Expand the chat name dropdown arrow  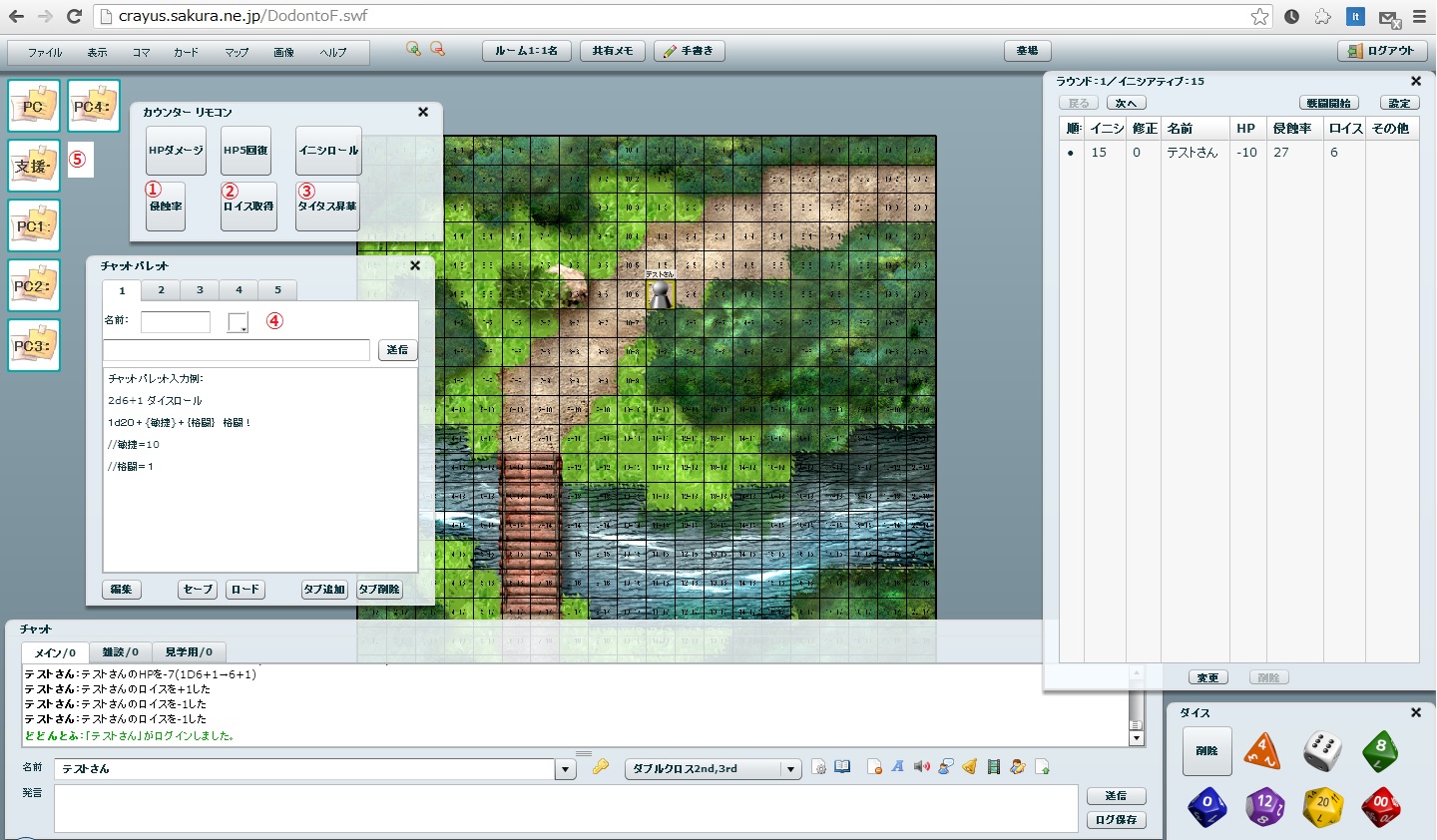pos(566,769)
